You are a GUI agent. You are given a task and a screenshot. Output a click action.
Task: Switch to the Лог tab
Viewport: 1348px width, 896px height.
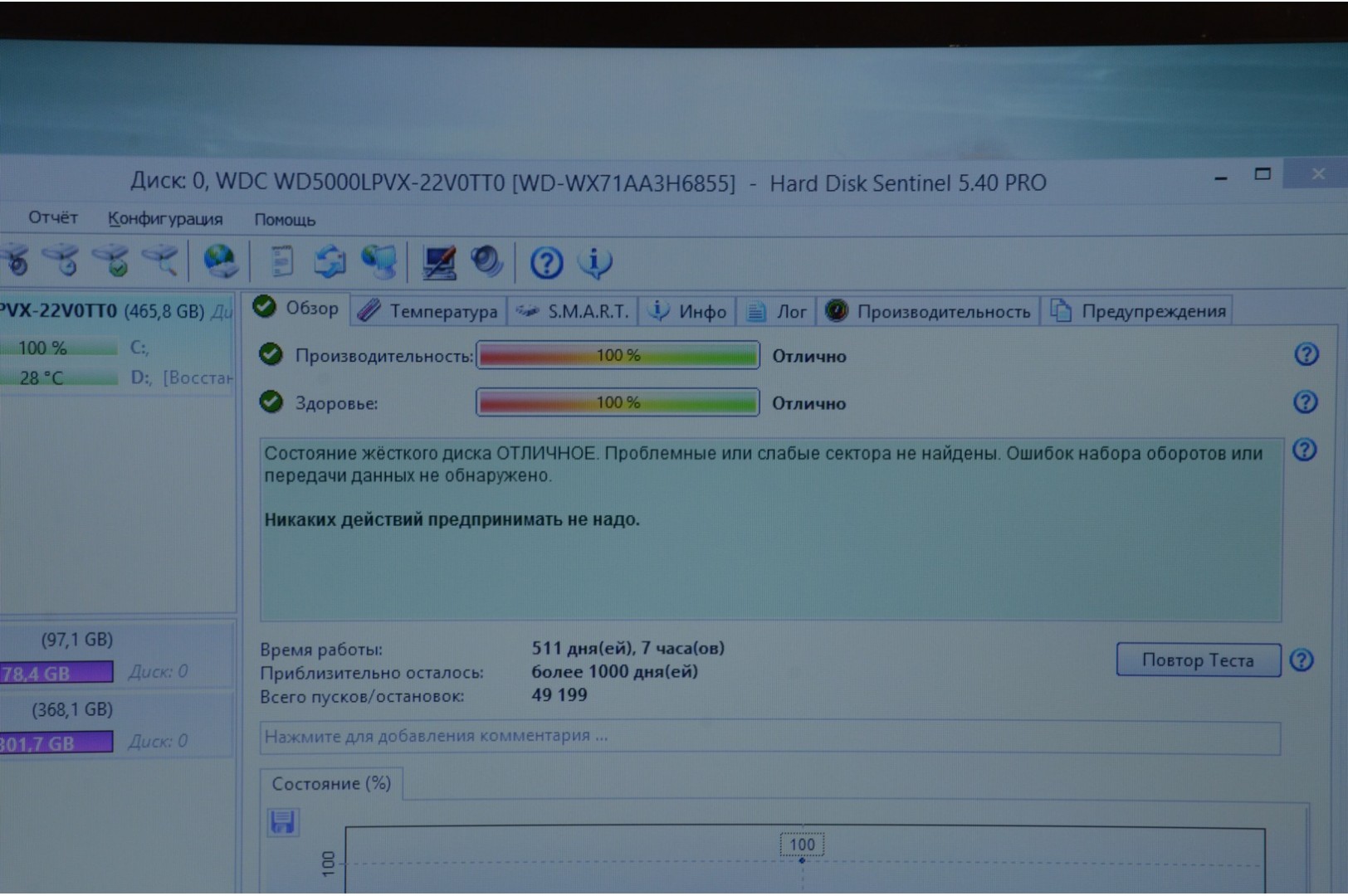coord(777,311)
